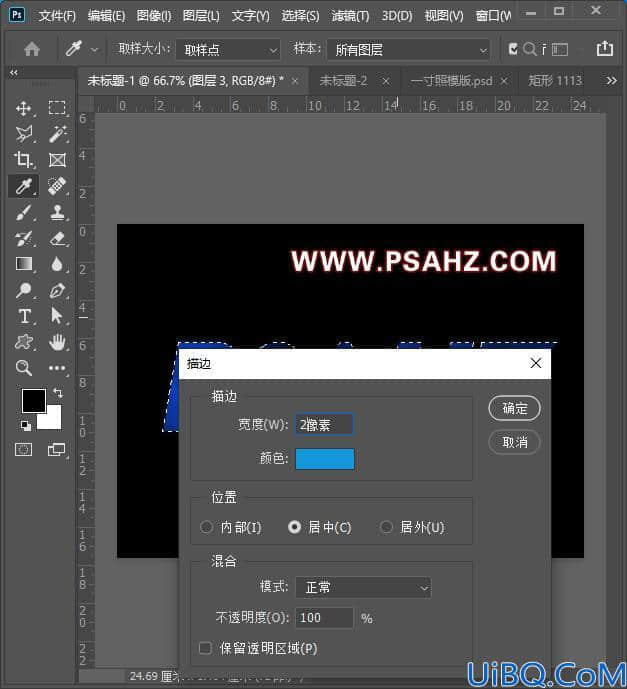Select the Inside (内部) position radio
627x689 pixels.
click(x=206, y=527)
